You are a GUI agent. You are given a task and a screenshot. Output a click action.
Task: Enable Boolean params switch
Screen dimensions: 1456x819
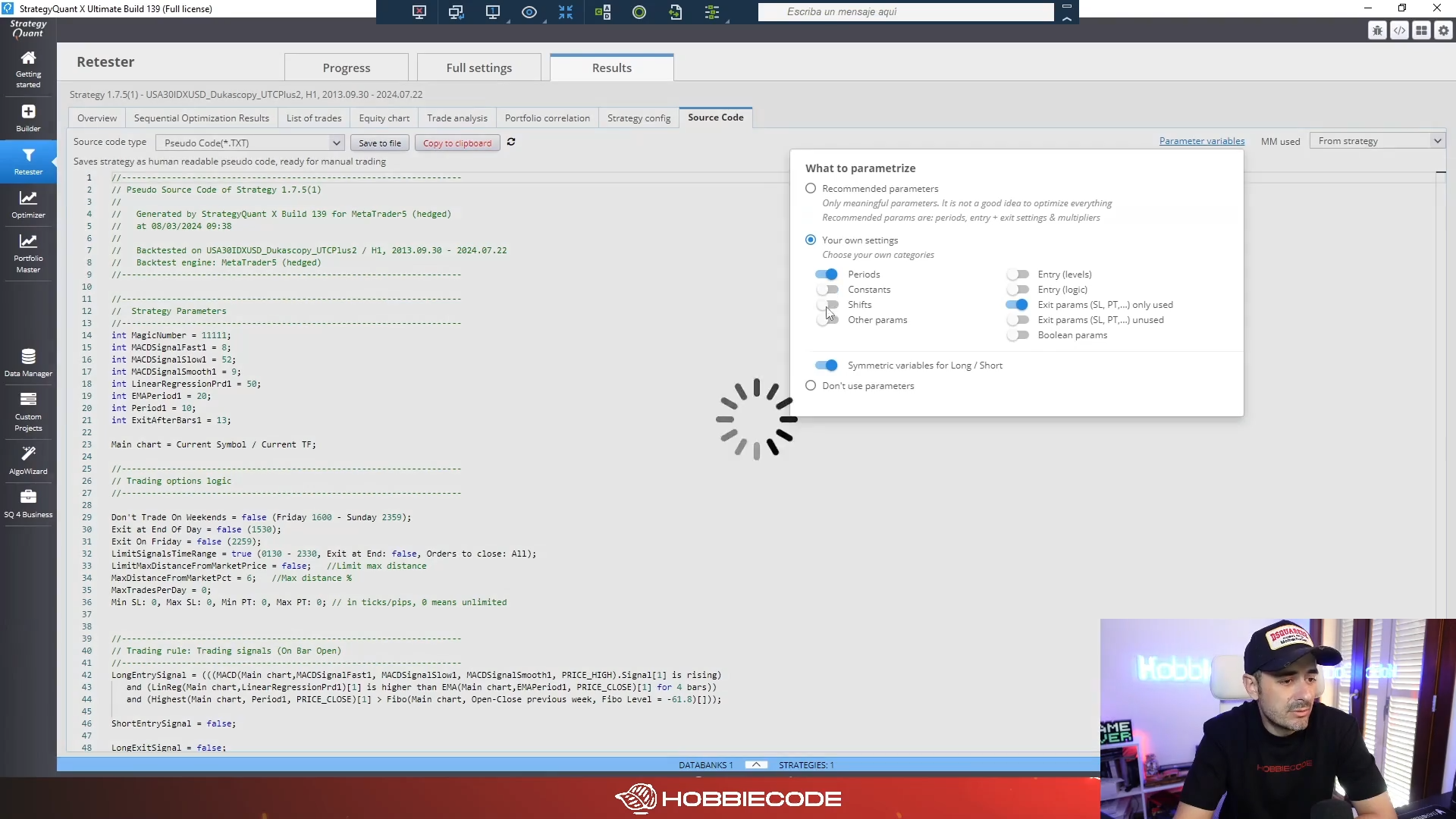pyautogui.click(x=1017, y=335)
